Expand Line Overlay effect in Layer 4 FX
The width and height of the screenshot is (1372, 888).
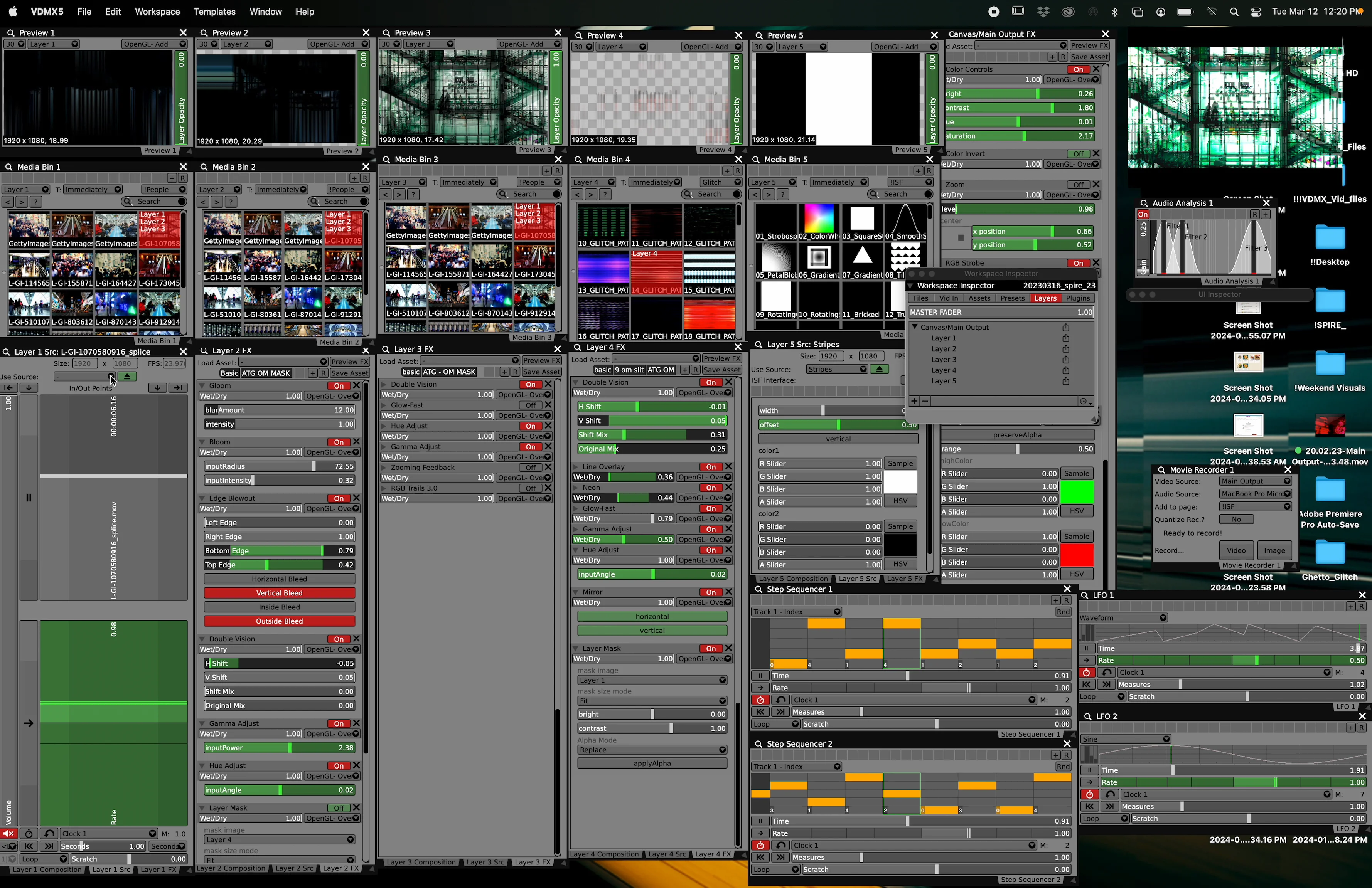point(575,467)
